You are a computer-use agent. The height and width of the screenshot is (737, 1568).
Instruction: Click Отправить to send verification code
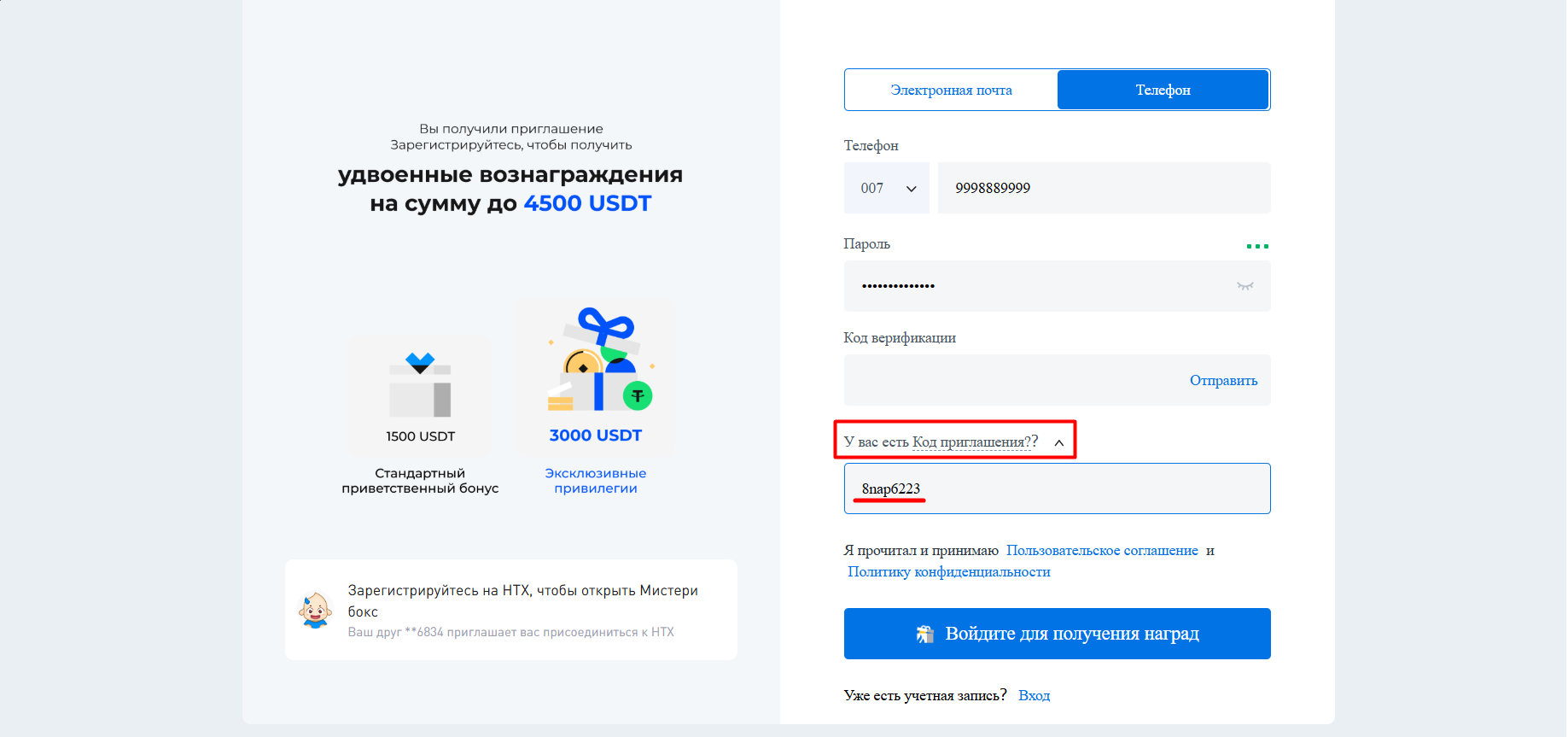click(x=1223, y=380)
